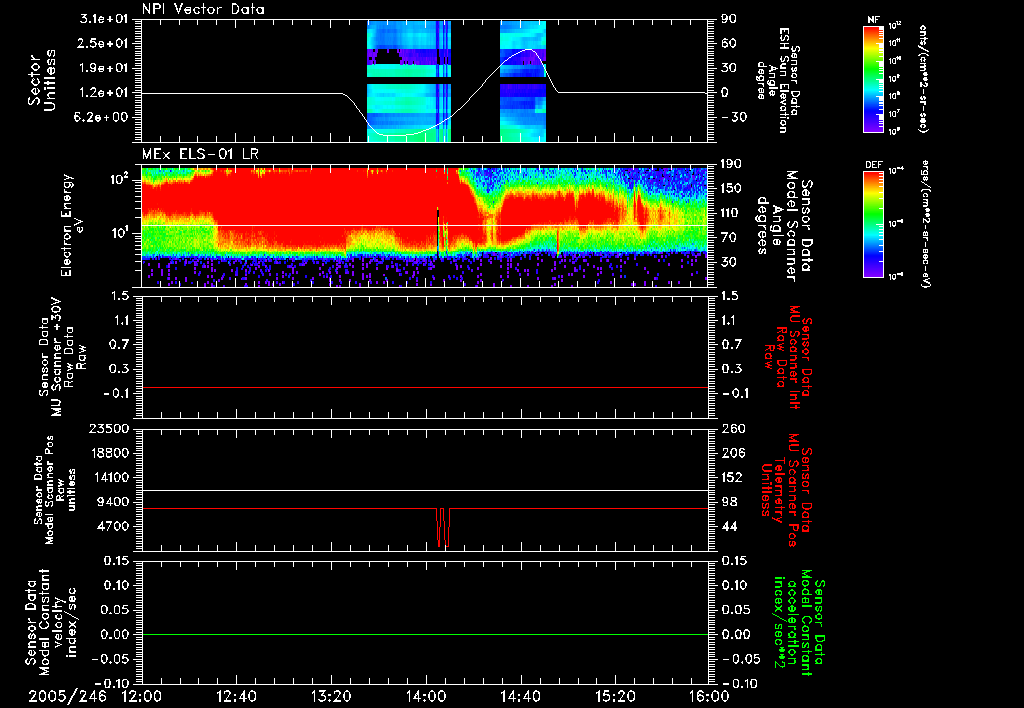Click the 'NF' color bar heading

pyautogui.click(x=873, y=20)
